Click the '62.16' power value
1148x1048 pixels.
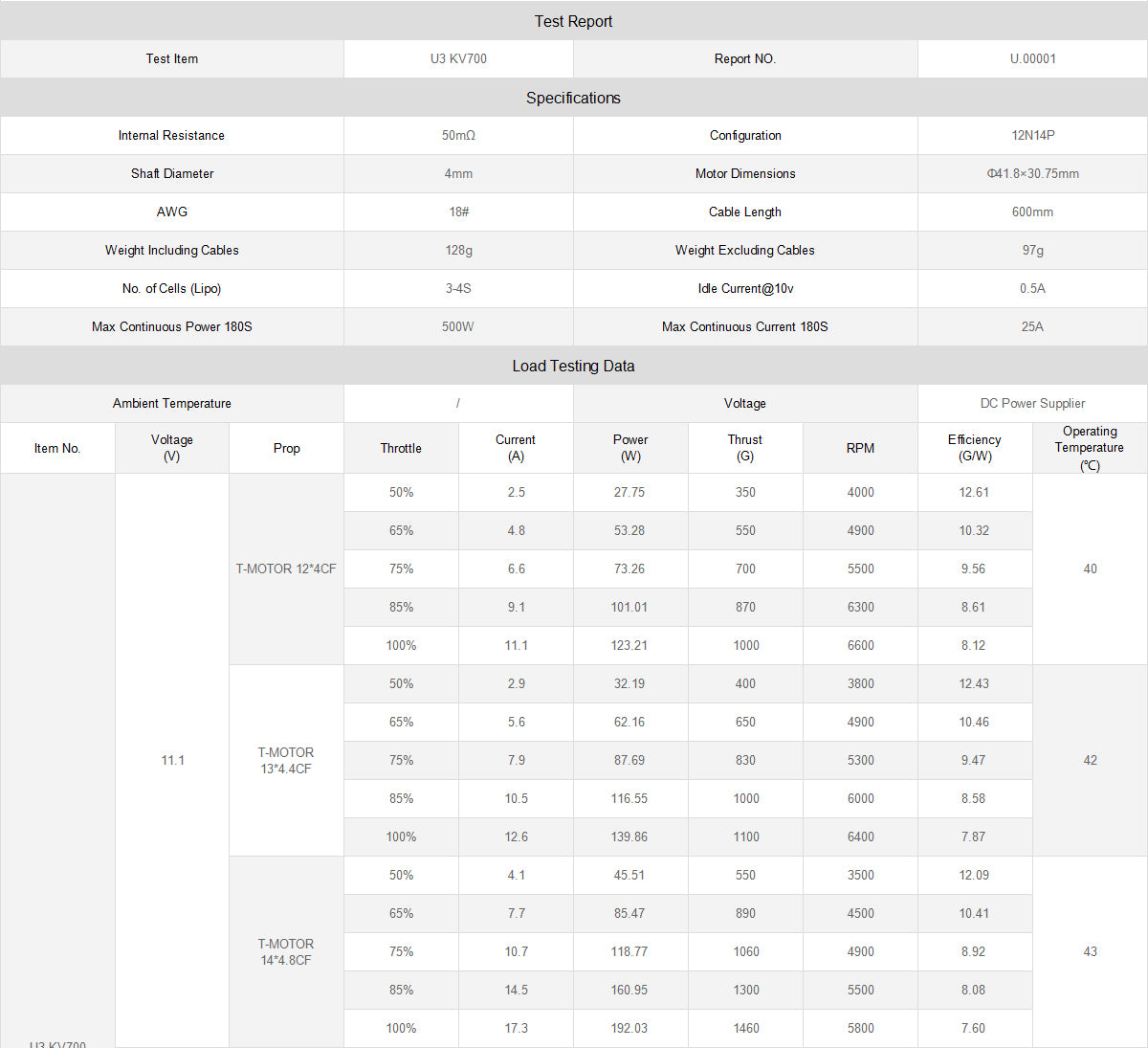pyautogui.click(x=629, y=722)
